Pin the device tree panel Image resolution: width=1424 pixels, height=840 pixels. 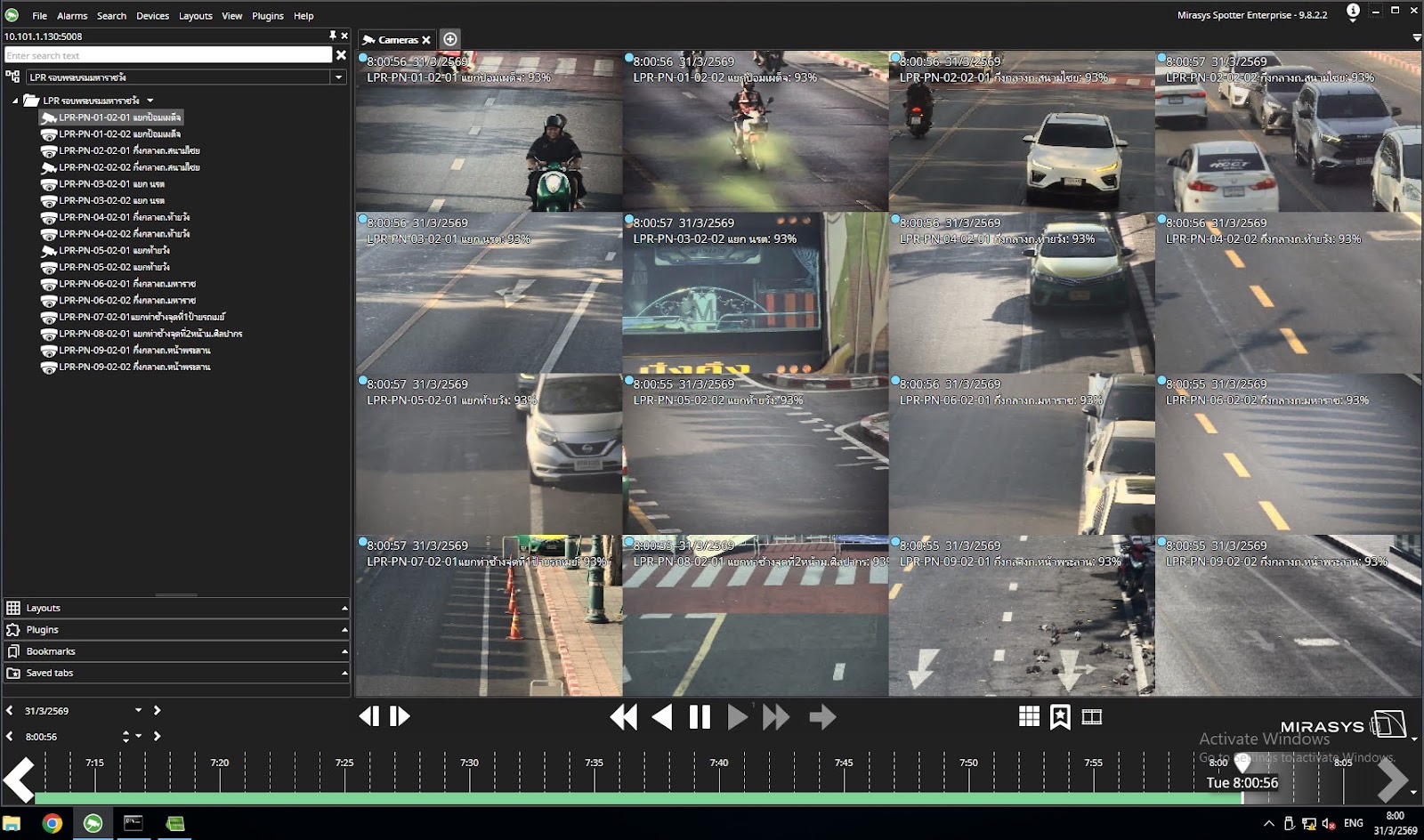point(333,36)
